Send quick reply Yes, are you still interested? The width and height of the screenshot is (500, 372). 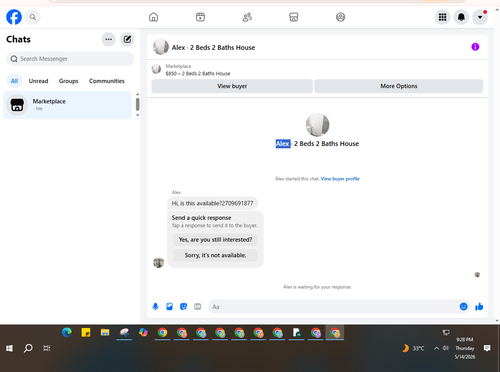(x=215, y=240)
